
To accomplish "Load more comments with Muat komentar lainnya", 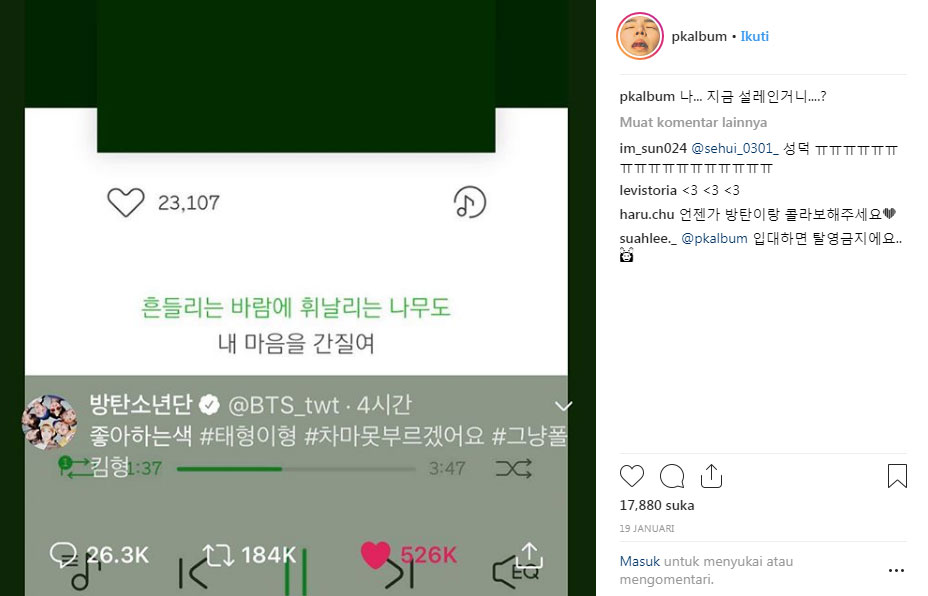I will [693, 123].
